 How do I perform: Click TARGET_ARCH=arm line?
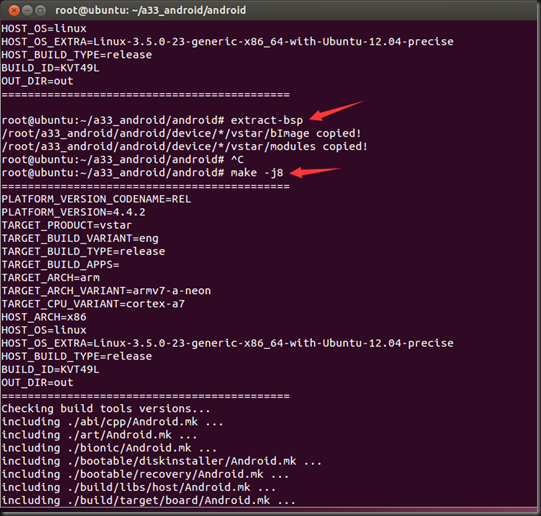click(50, 278)
